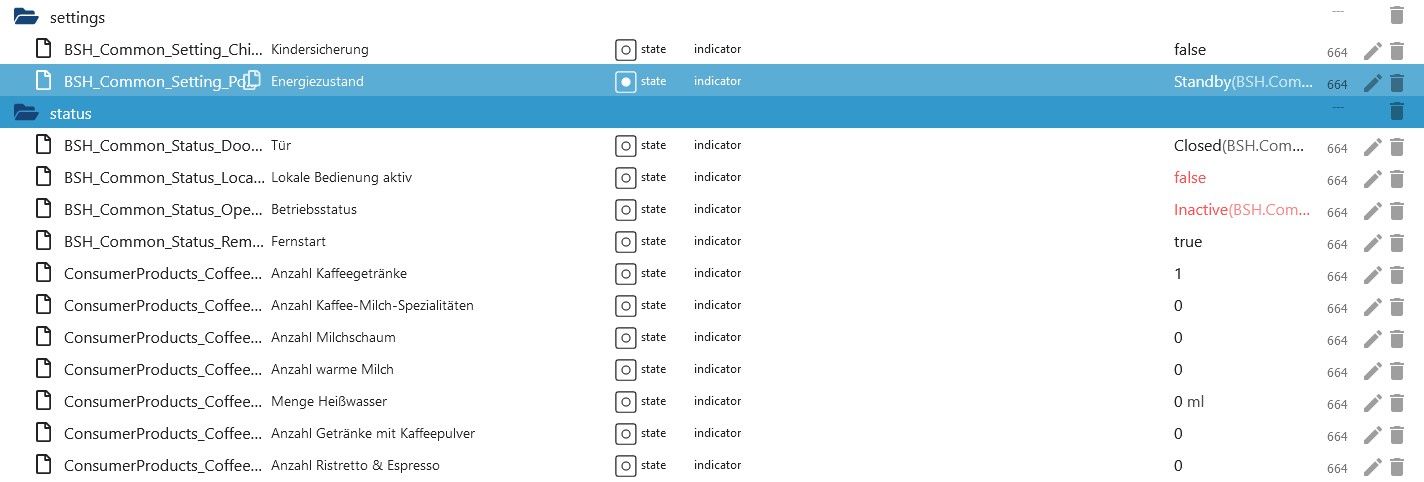Click the Standby value of Energiezustand

[1202, 81]
